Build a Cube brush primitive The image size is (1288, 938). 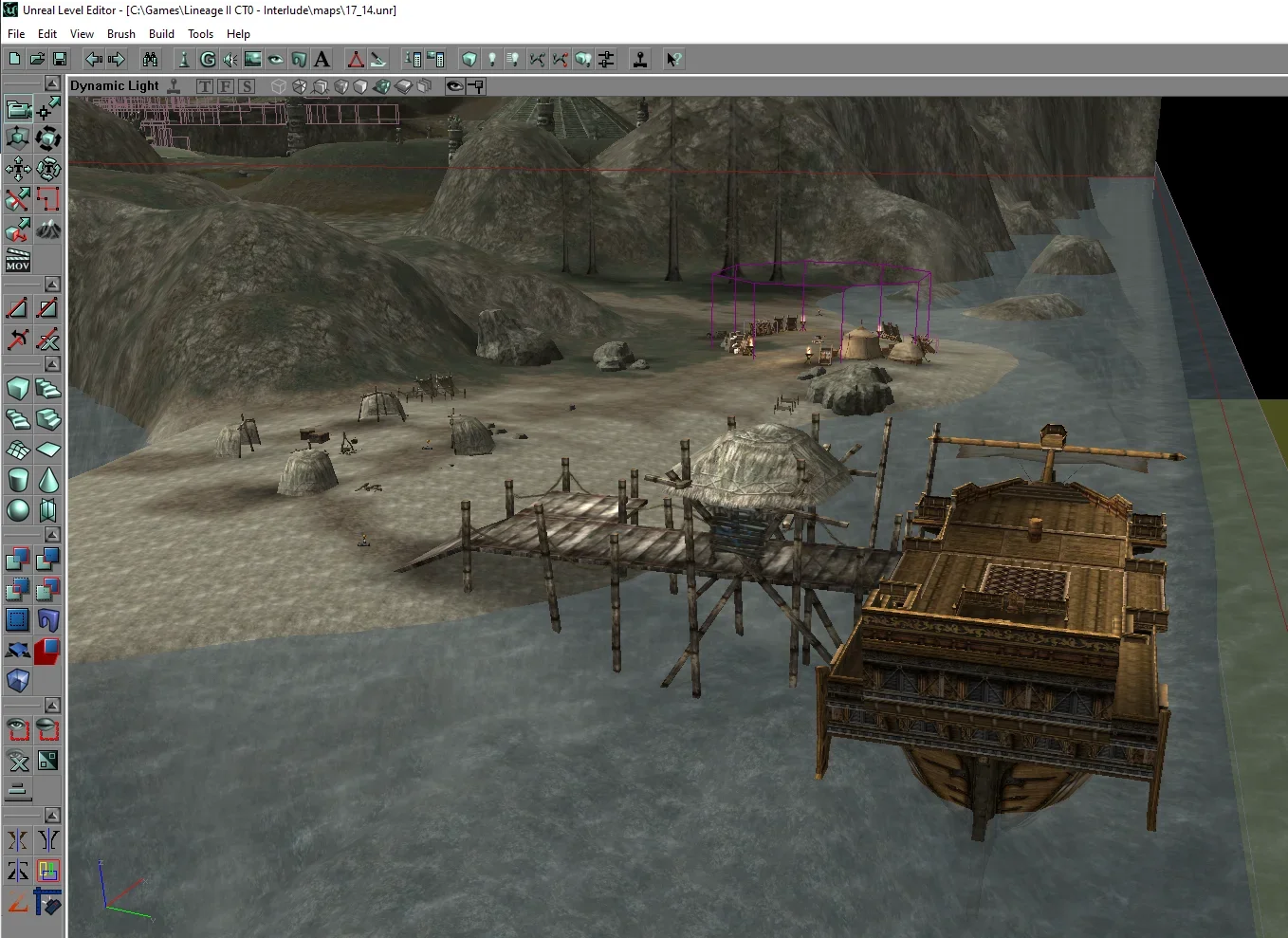(x=18, y=389)
